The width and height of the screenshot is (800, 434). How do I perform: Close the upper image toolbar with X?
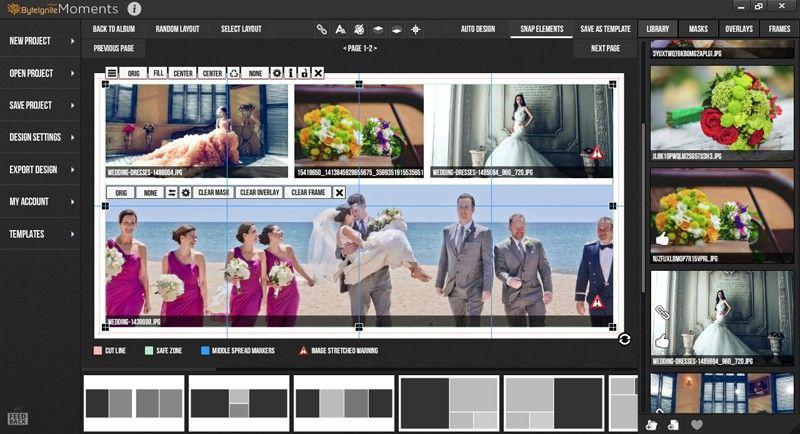[x=318, y=73]
